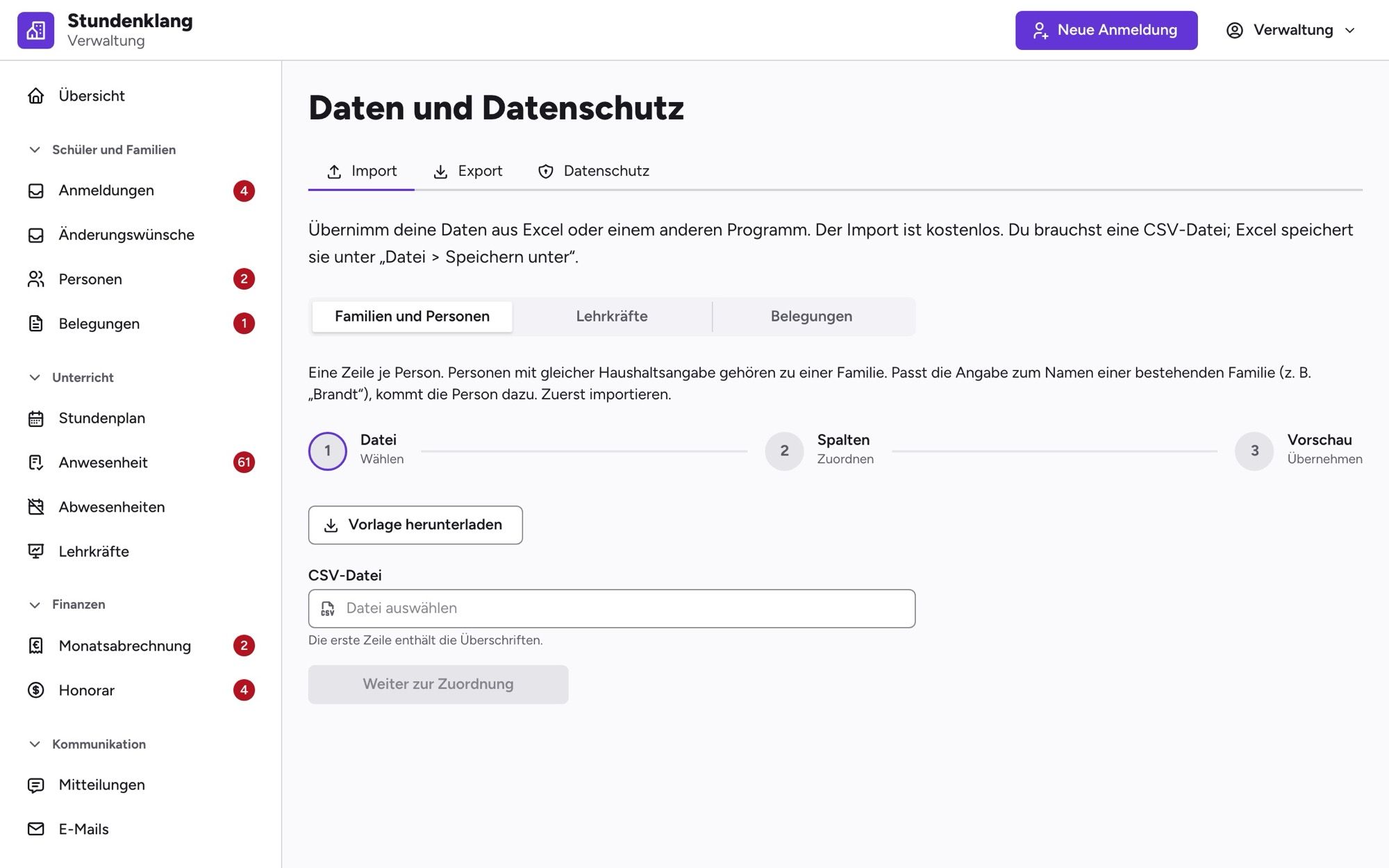Screen dimensions: 1389x868
Task: Open the Monatsabrechnung sidebar entry
Action: 140,646
